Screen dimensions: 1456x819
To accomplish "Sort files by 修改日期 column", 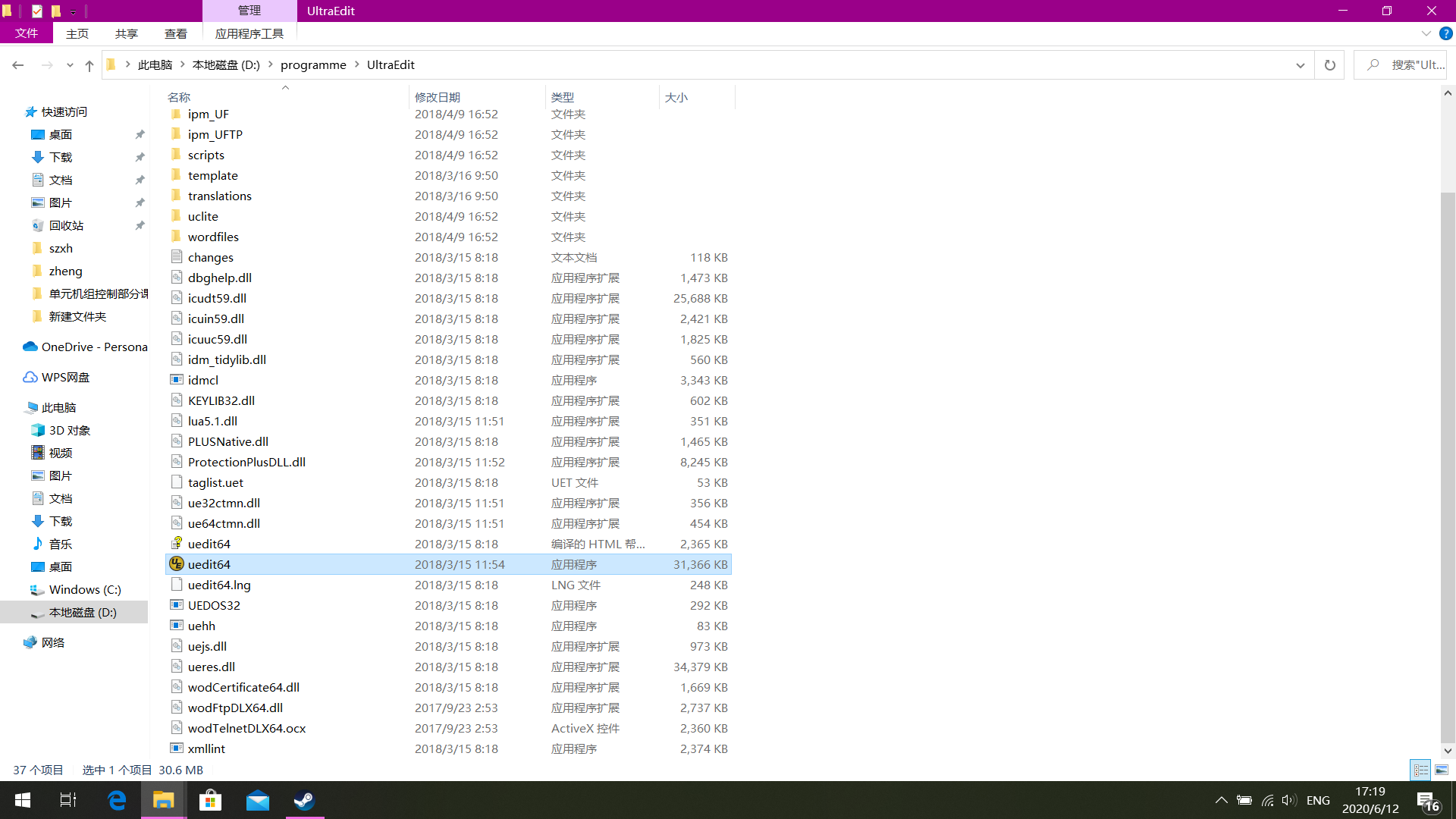I will (476, 97).
